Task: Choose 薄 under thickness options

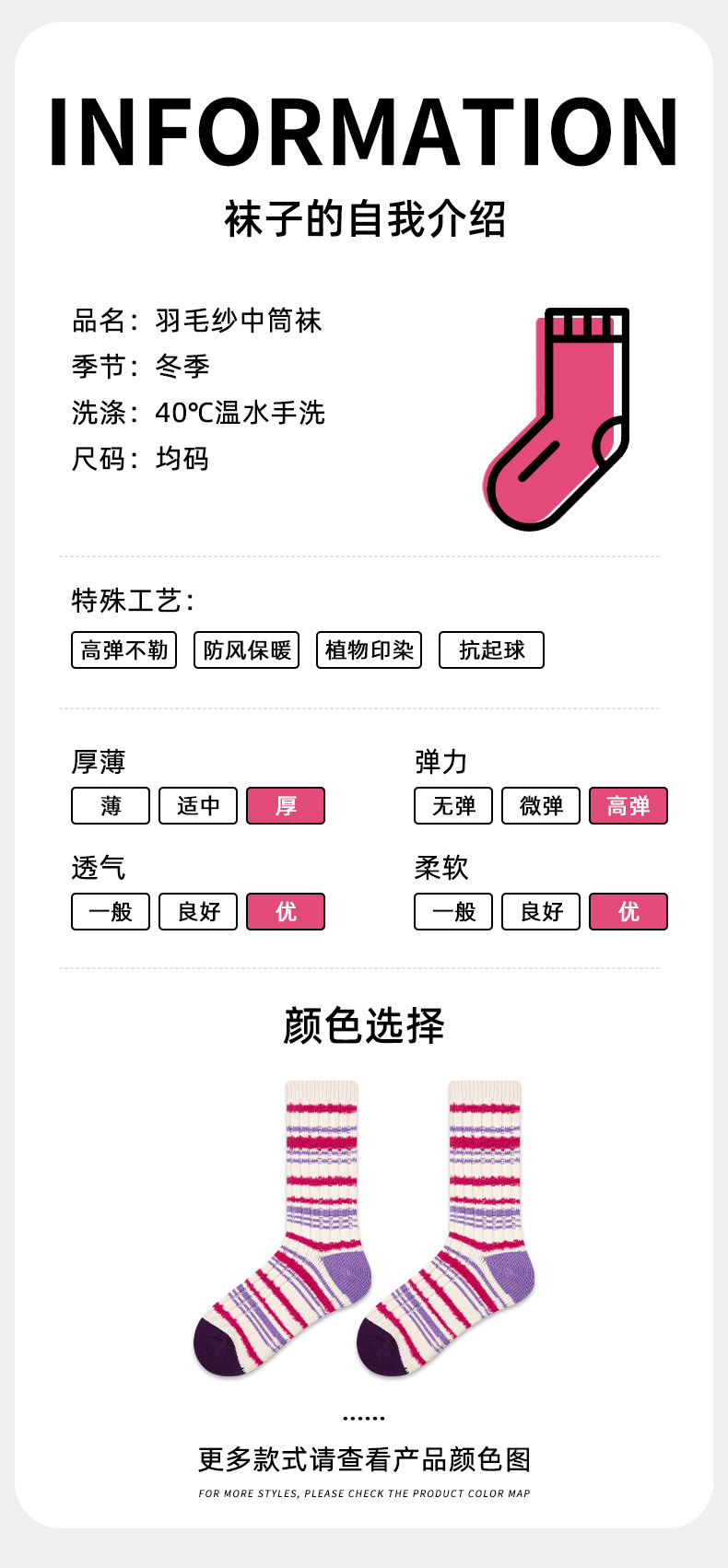Action: 111,806
